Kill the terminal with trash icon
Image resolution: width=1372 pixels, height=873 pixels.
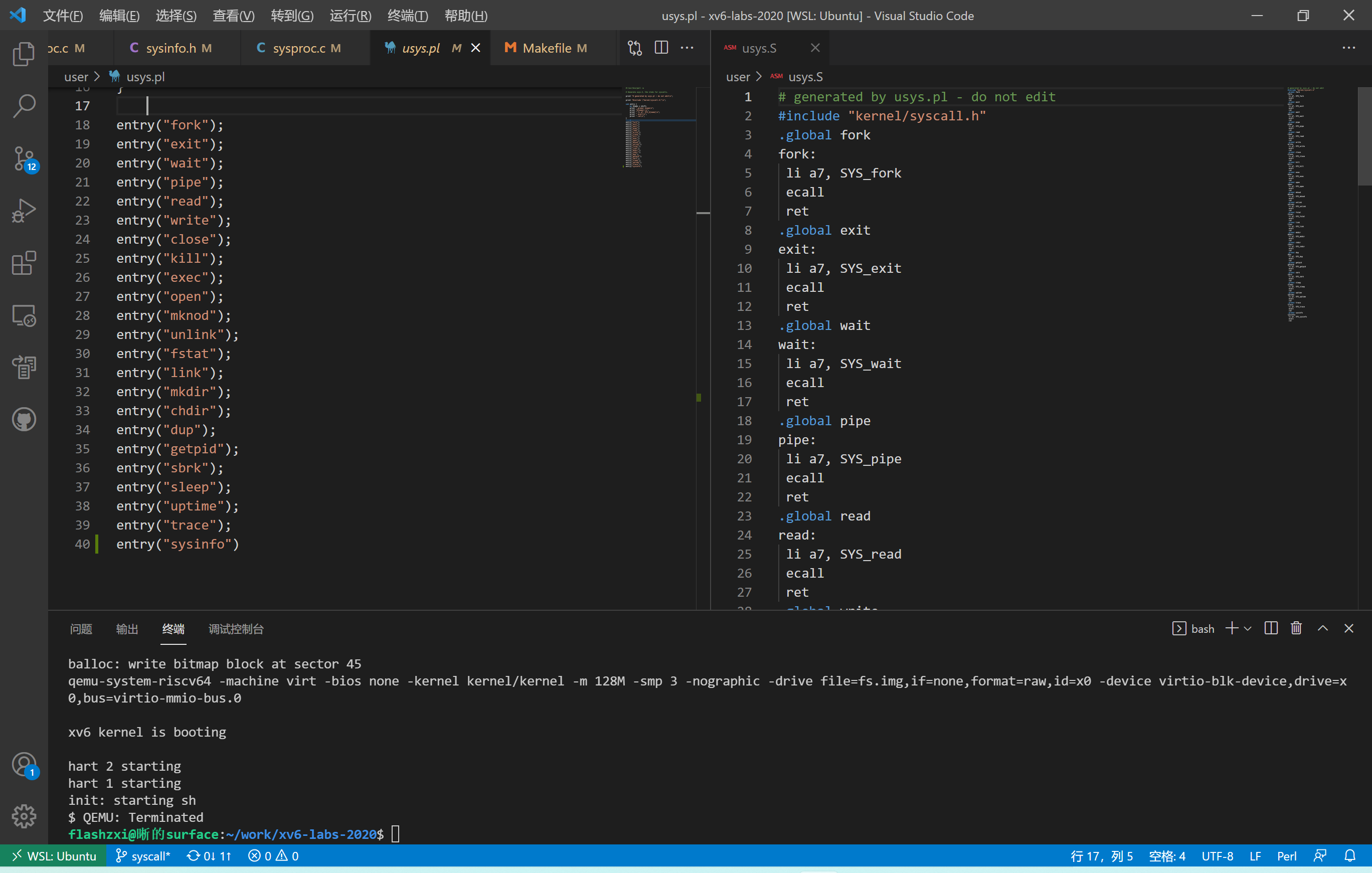click(1296, 628)
